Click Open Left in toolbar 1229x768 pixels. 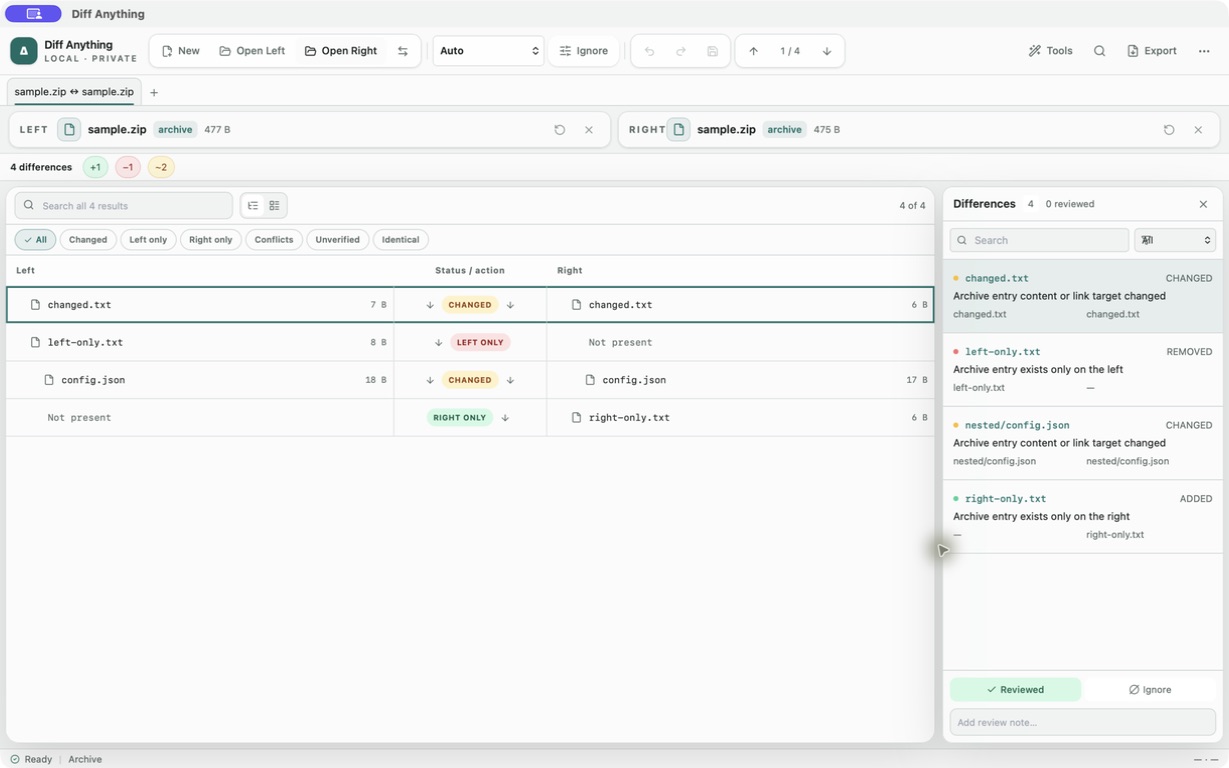click(x=252, y=51)
